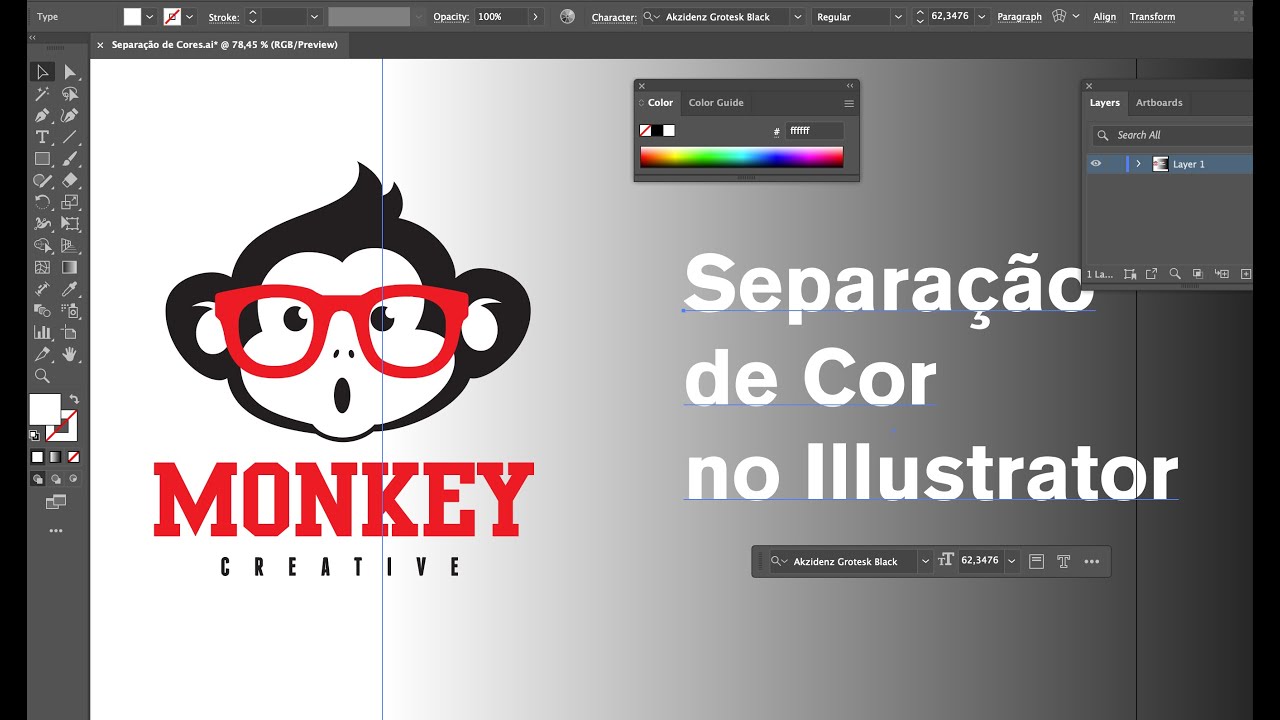Select the Shape Builder tool
Screen dimensions: 1280x720
pyautogui.click(x=42, y=246)
